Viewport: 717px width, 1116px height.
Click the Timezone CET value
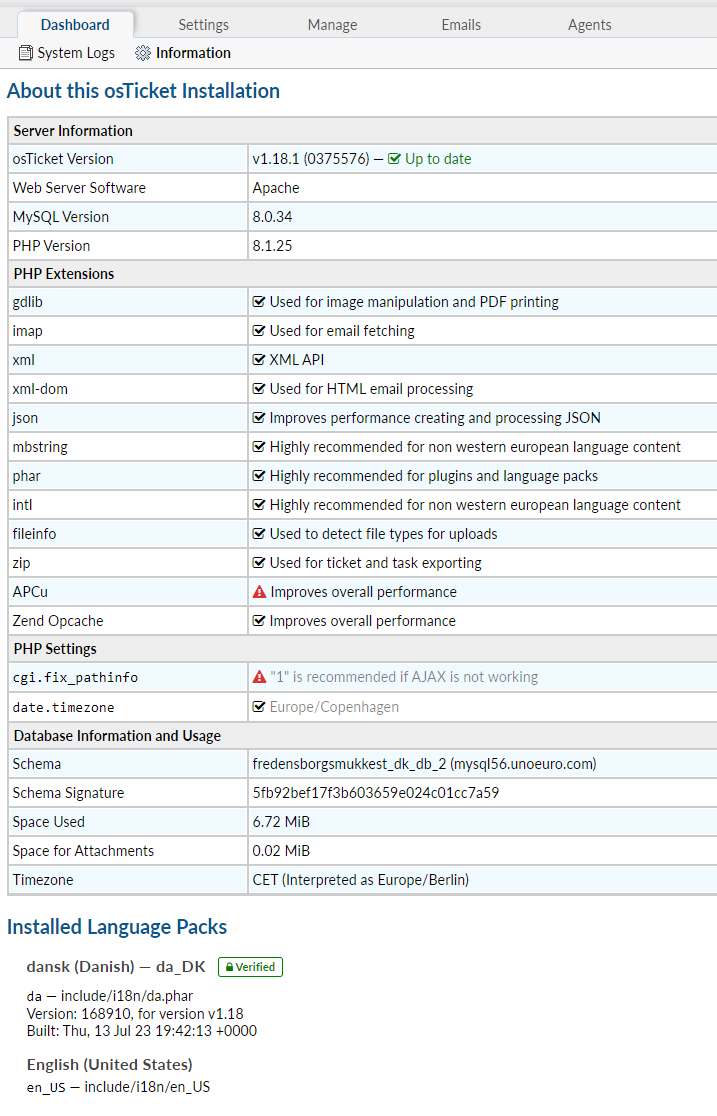click(360, 880)
